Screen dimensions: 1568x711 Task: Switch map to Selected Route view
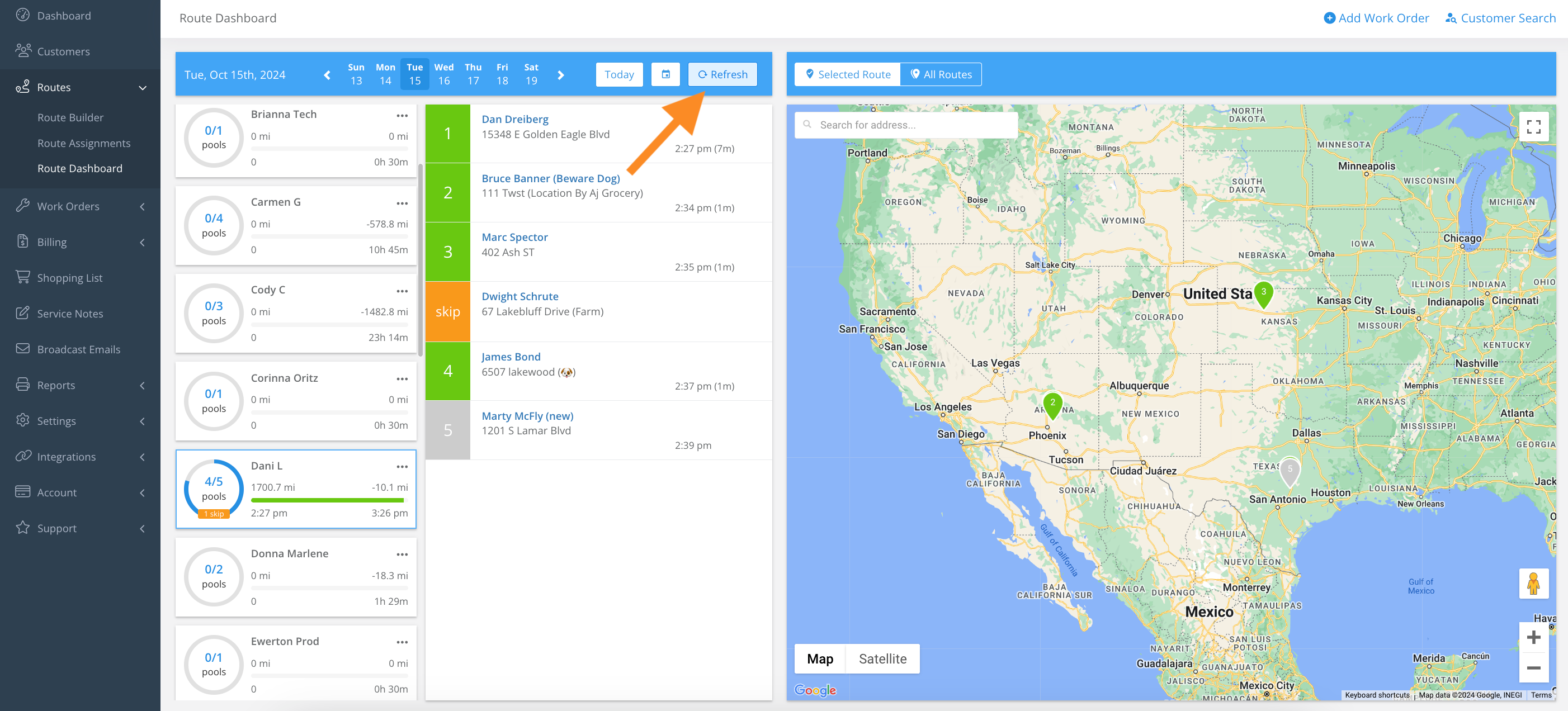[847, 74]
